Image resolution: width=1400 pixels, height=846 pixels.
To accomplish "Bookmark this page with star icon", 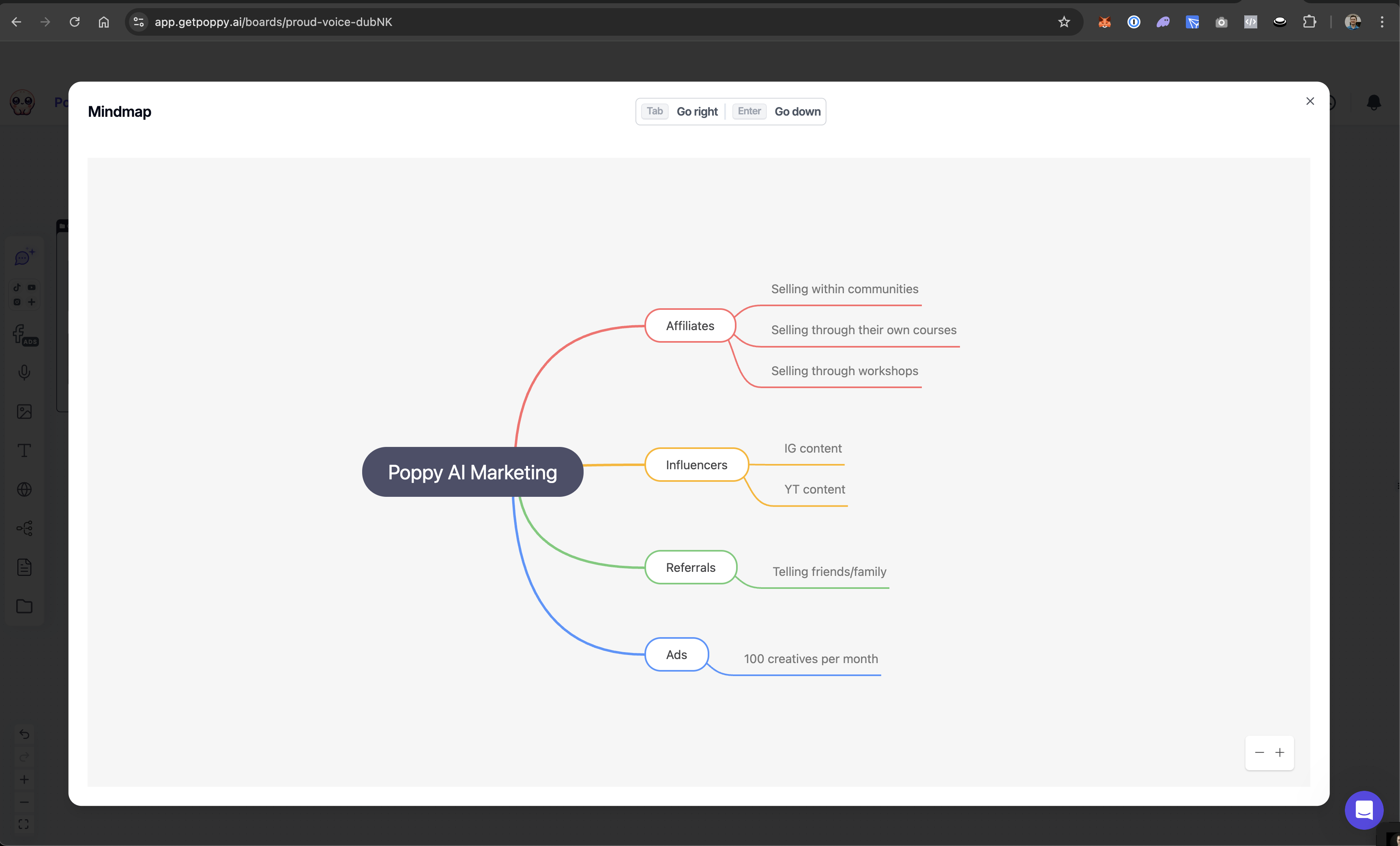I will (x=1064, y=21).
